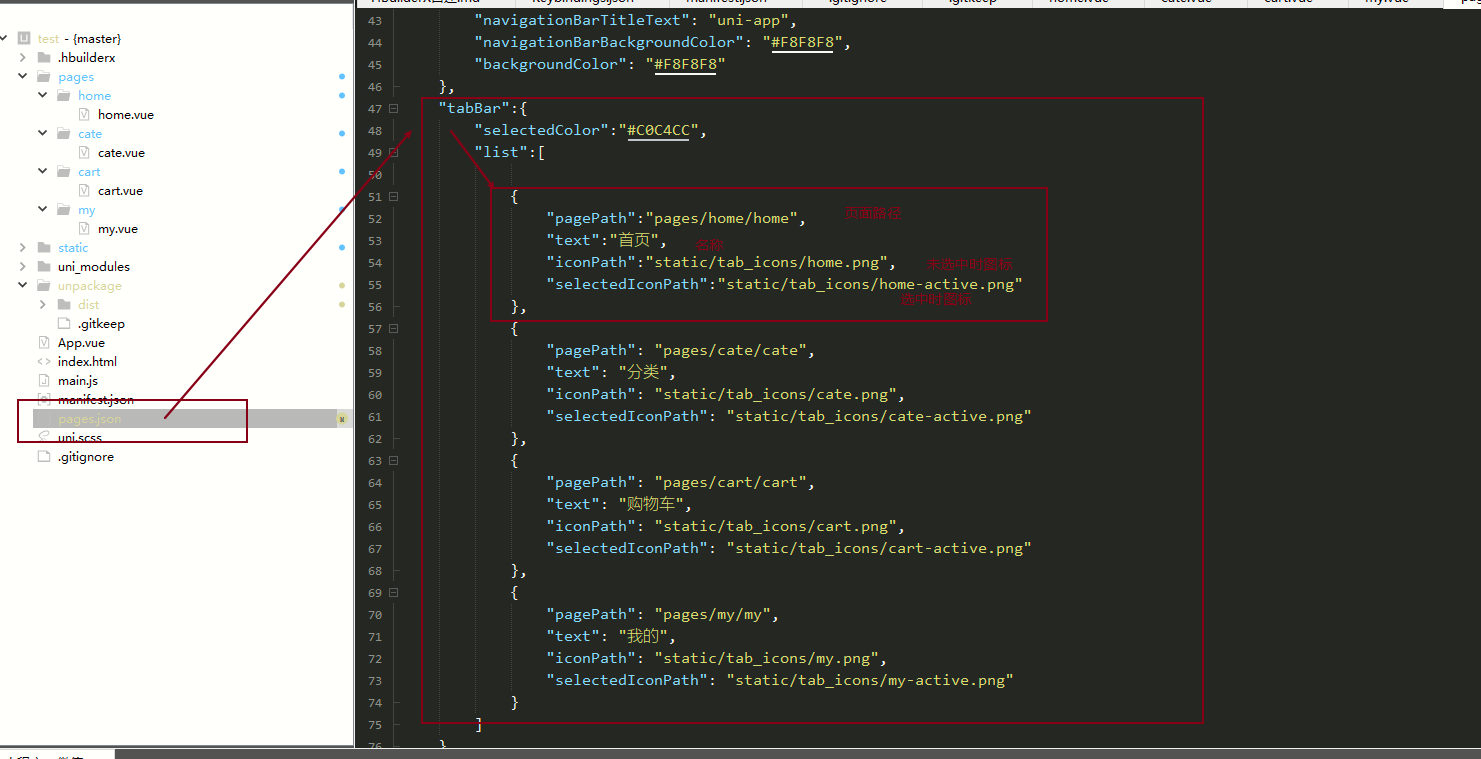Select pages.json in the project tree

(90, 419)
